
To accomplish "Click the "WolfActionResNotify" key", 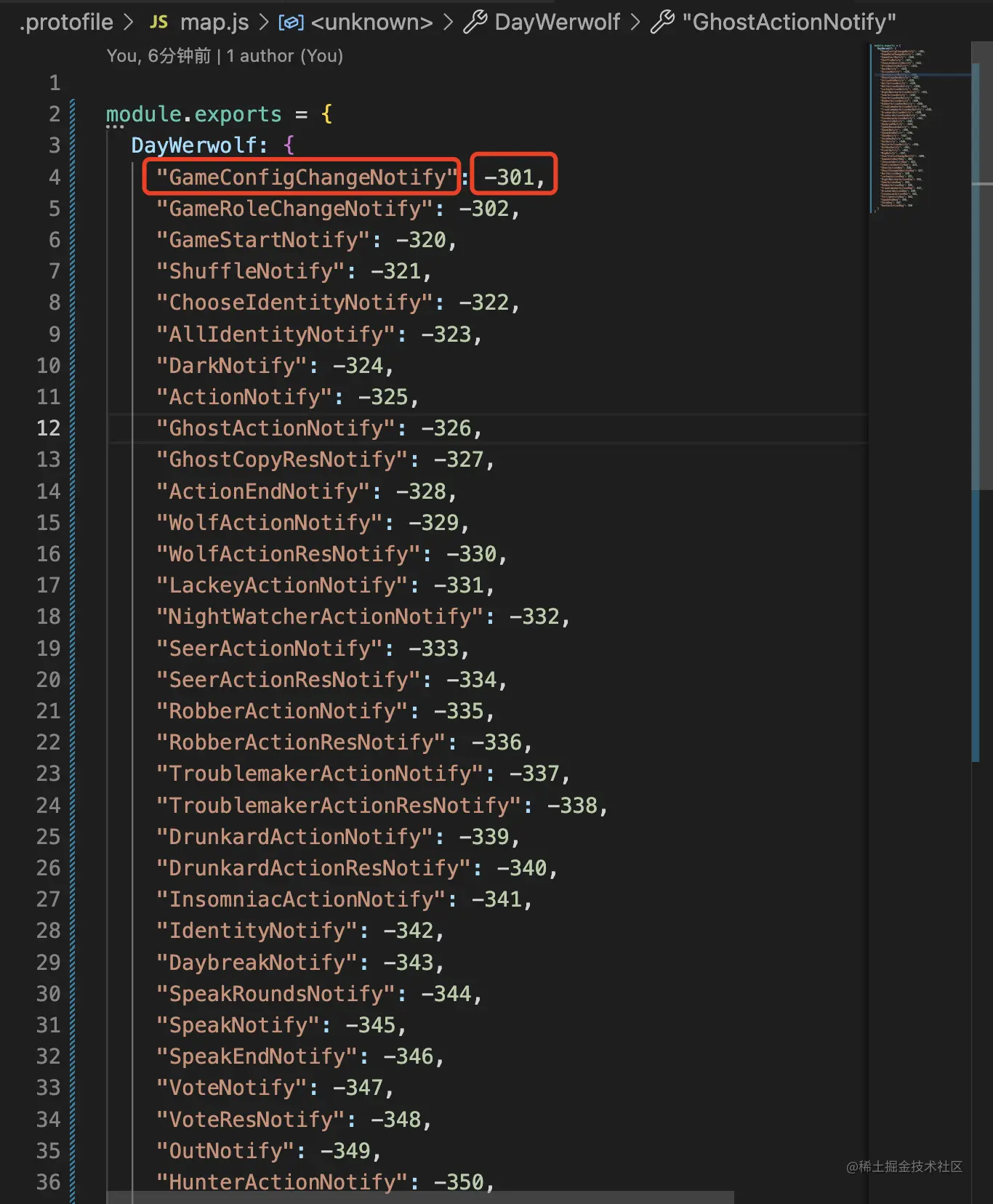I will tap(288, 554).
